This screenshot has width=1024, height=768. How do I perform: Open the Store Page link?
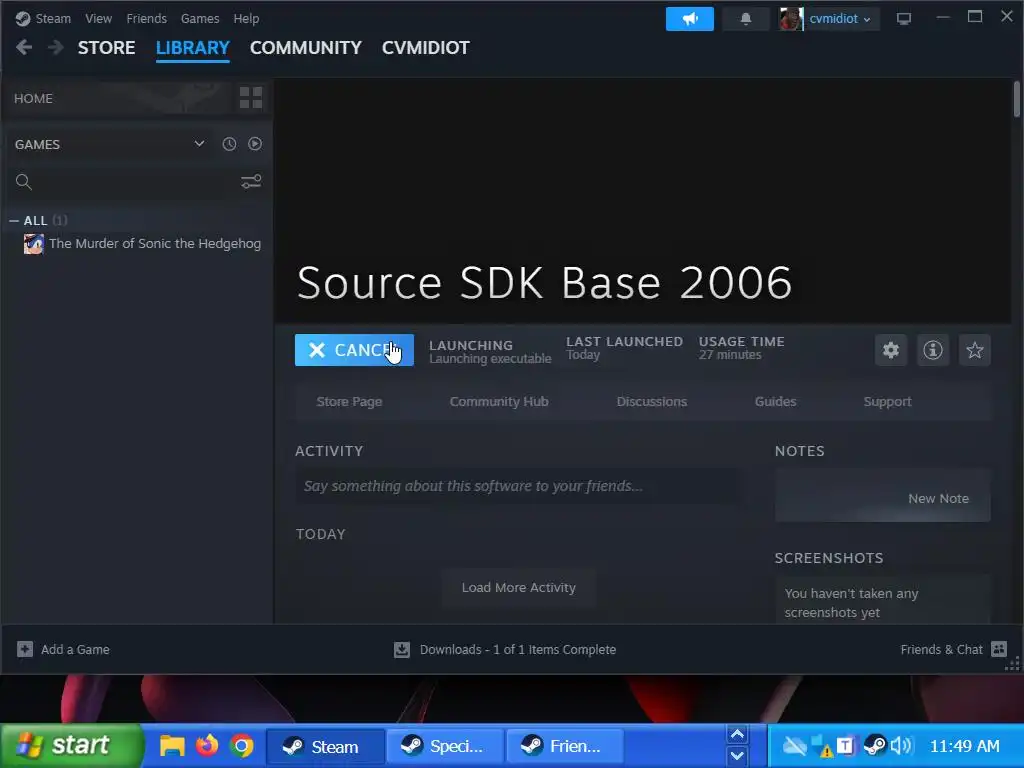tap(349, 402)
